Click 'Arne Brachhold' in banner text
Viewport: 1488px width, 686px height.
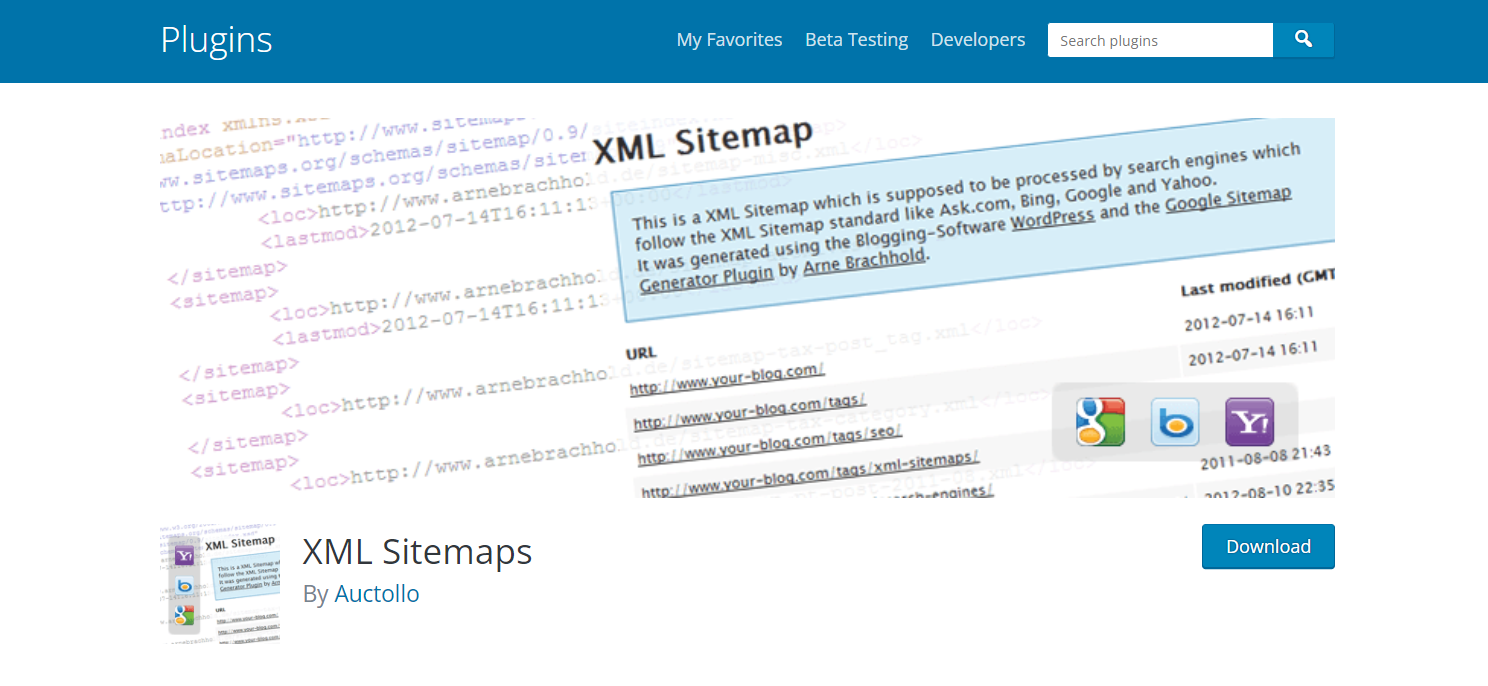866,262
